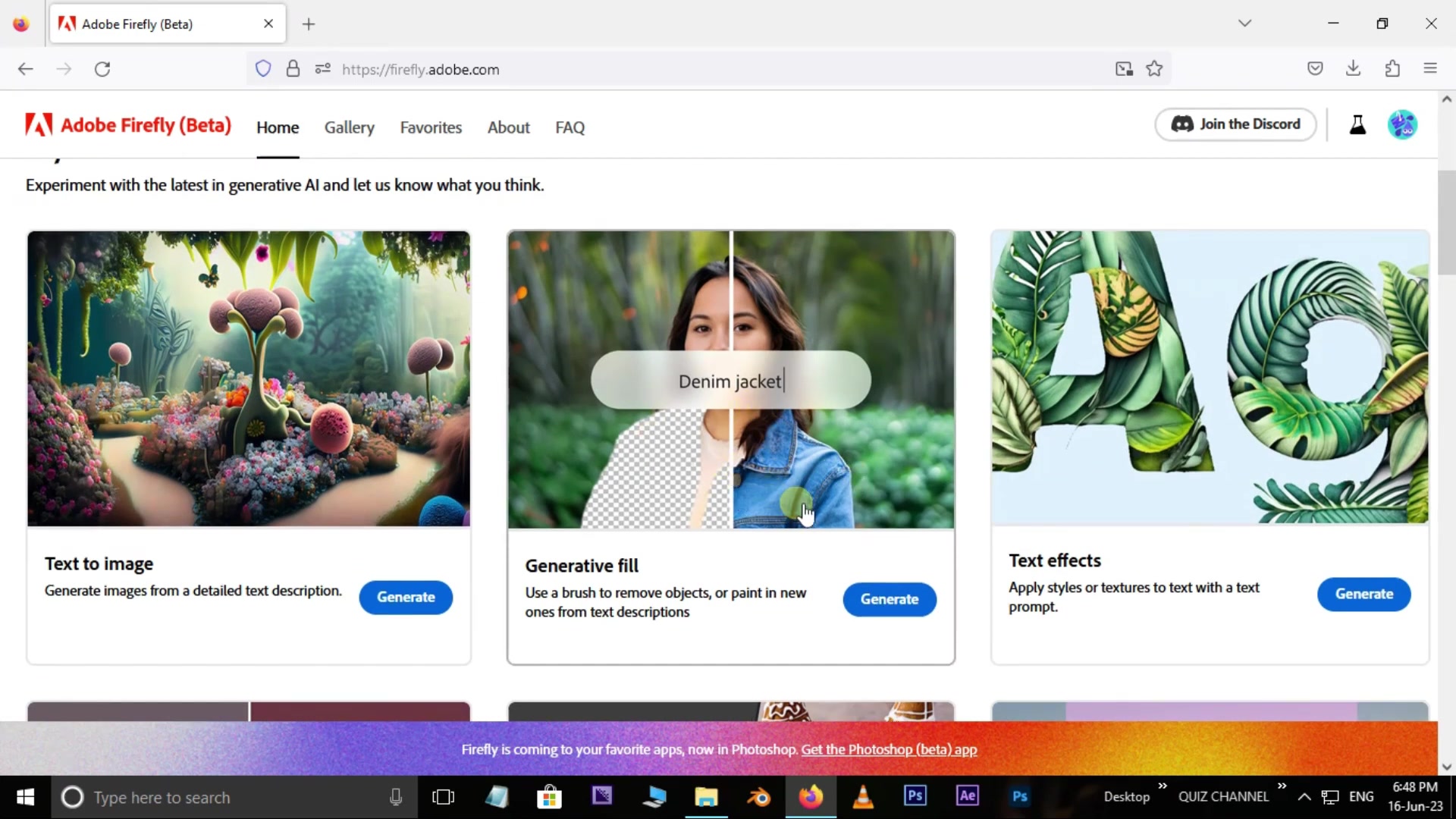The image size is (1456, 819).
Task: Click the Adobe Firefly (Beta) logo
Action: click(x=127, y=125)
